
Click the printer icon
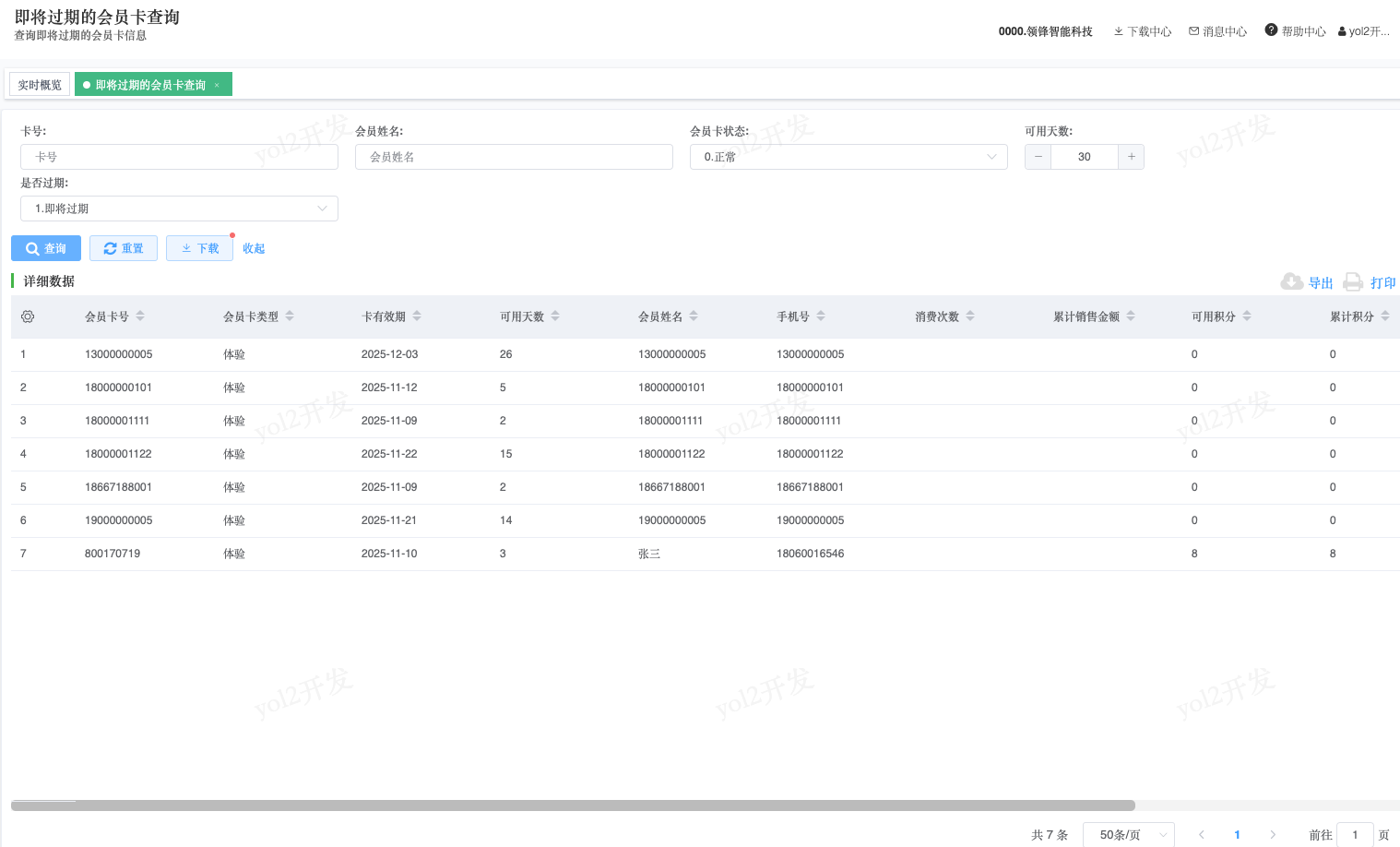click(1353, 281)
